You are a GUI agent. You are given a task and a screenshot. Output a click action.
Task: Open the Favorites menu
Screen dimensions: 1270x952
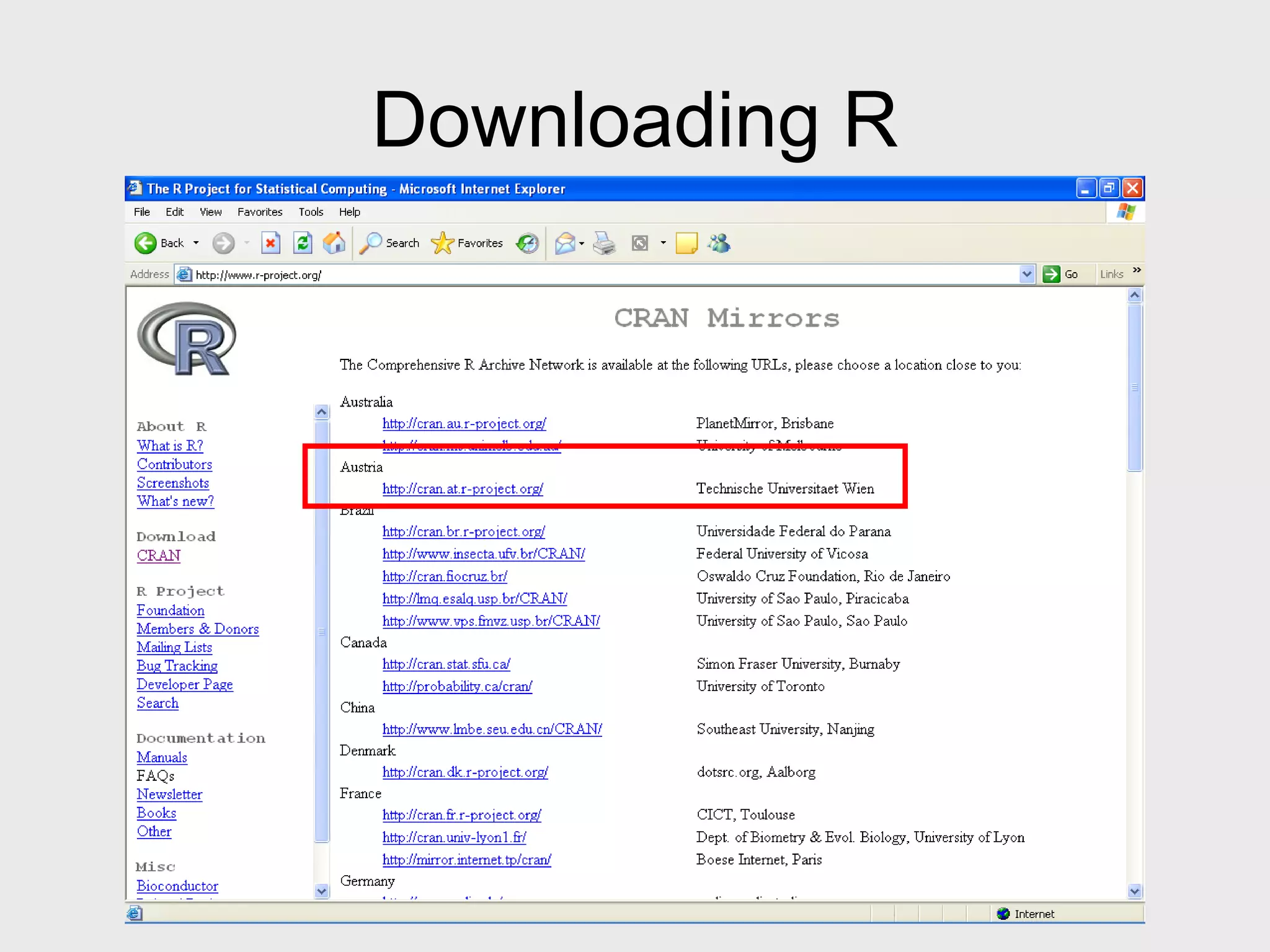[x=260, y=212]
